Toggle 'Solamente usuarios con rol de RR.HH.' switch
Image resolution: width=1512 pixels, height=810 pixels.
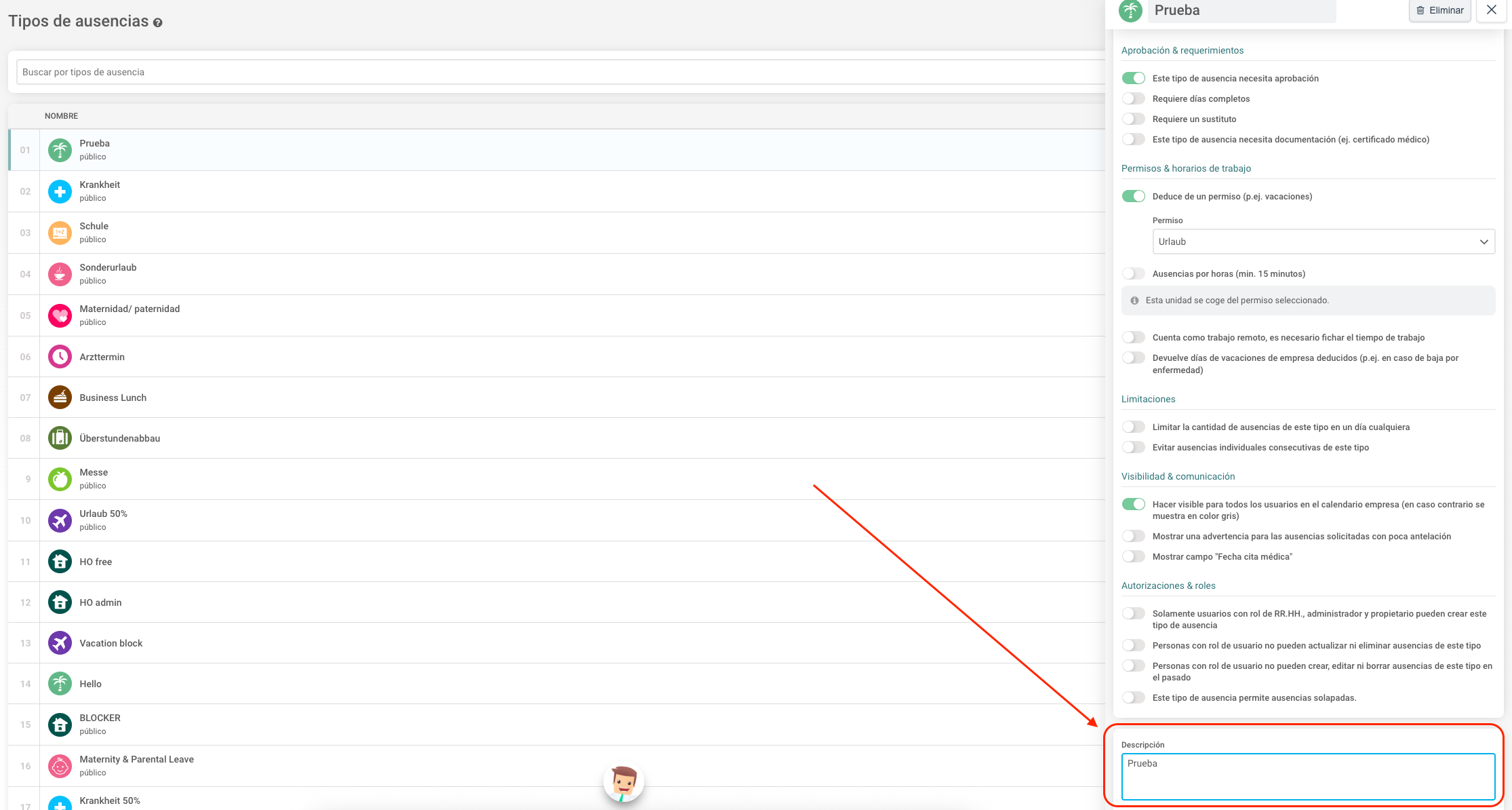pyautogui.click(x=1134, y=614)
